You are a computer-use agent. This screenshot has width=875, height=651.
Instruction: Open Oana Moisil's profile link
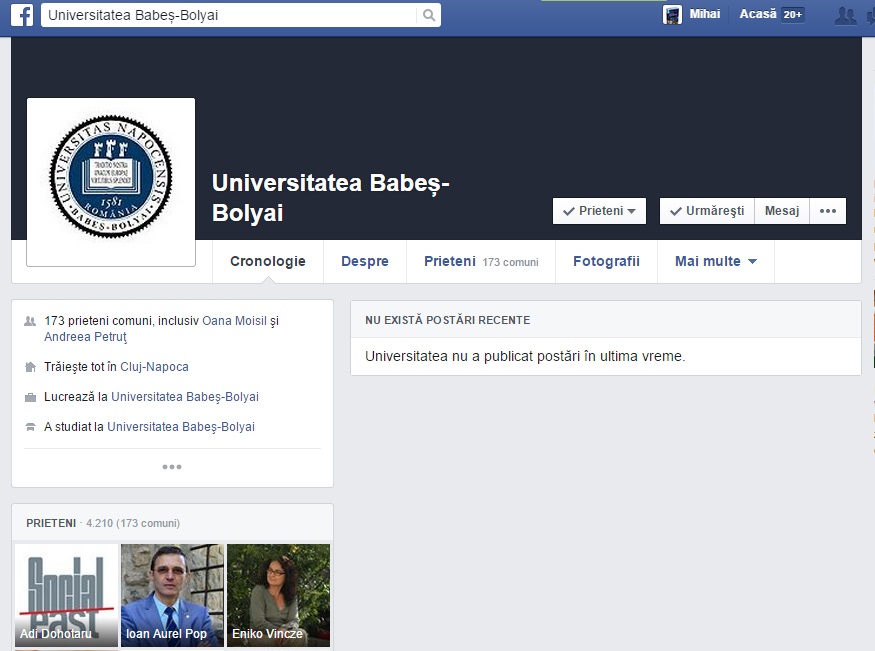(234, 321)
